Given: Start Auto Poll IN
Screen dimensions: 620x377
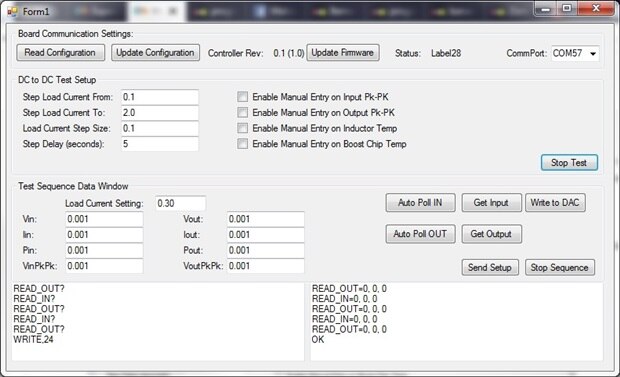Looking at the screenshot, I should click(x=420, y=203).
